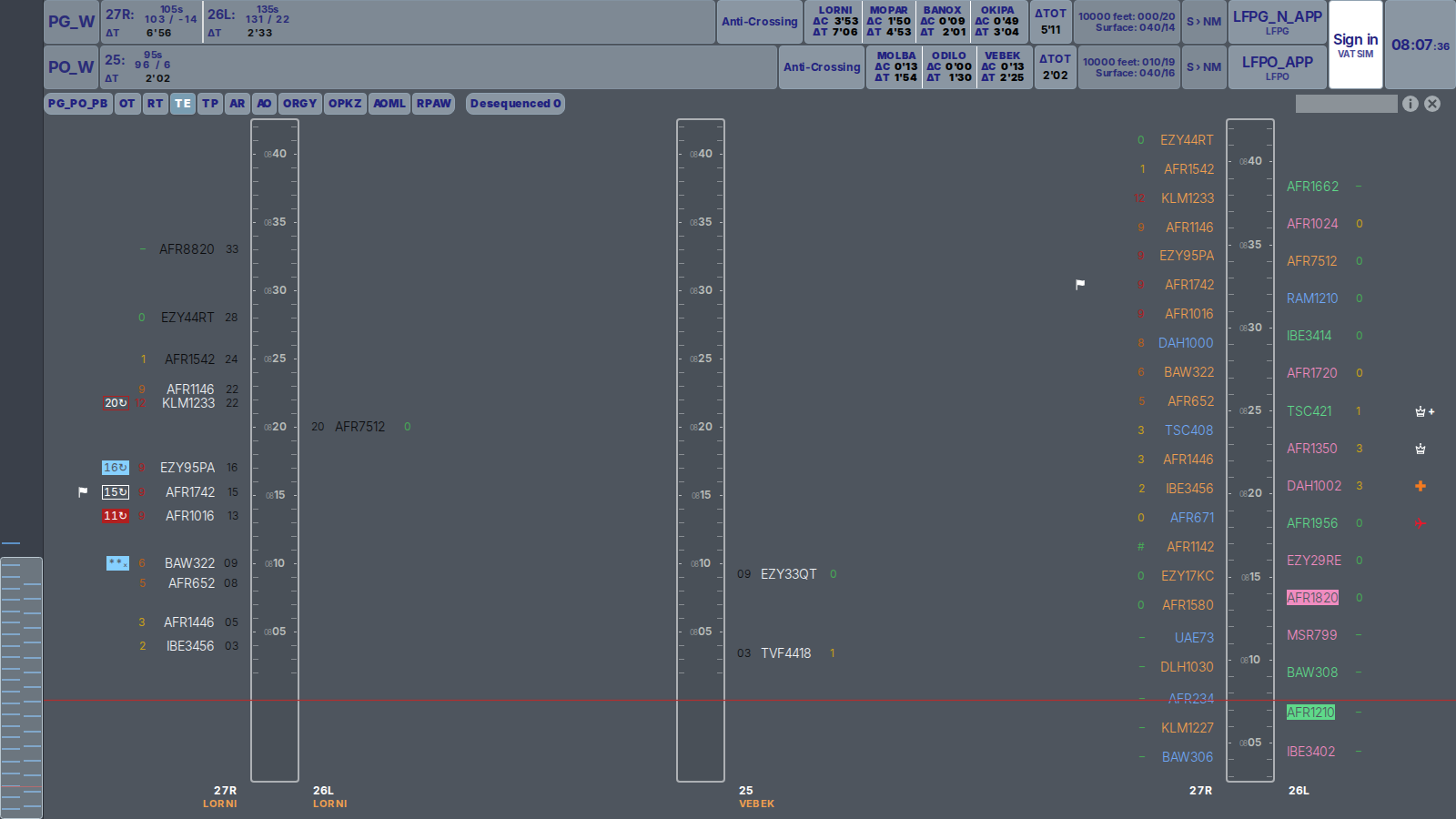This screenshot has height=819, width=1456.
Task: Open the Desequenced 0 list
Action: [x=515, y=104]
